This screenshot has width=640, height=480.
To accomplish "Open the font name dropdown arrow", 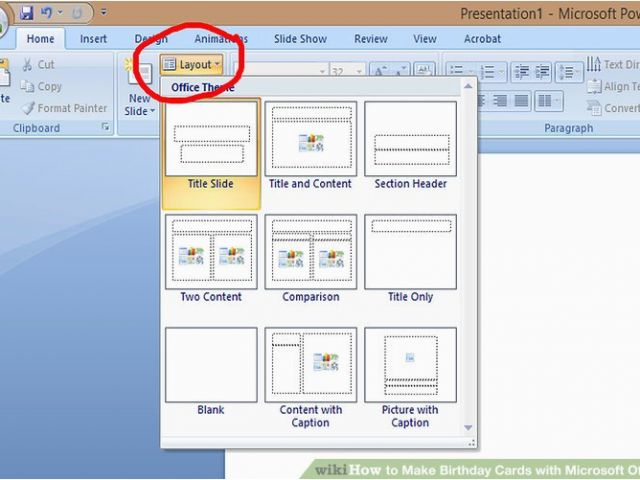I will 322,72.
